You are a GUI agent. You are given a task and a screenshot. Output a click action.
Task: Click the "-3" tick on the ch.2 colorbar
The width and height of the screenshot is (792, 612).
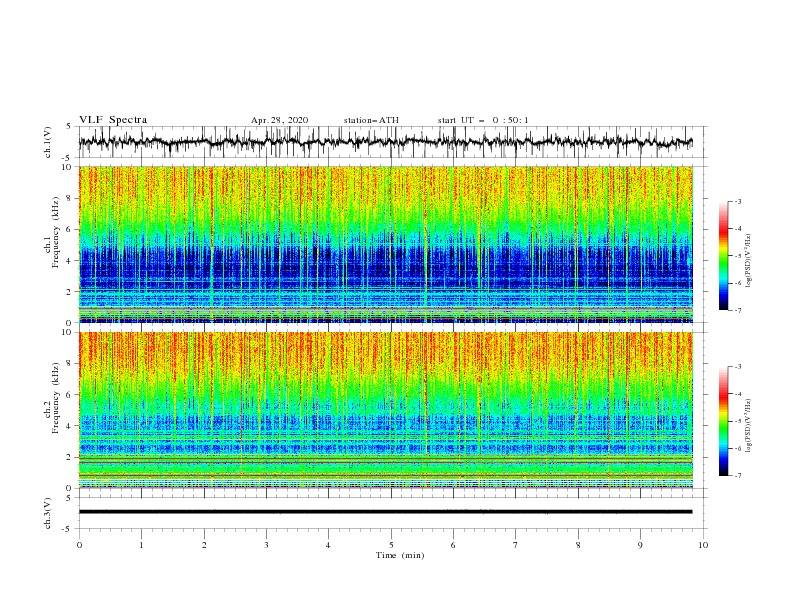point(738,367)
